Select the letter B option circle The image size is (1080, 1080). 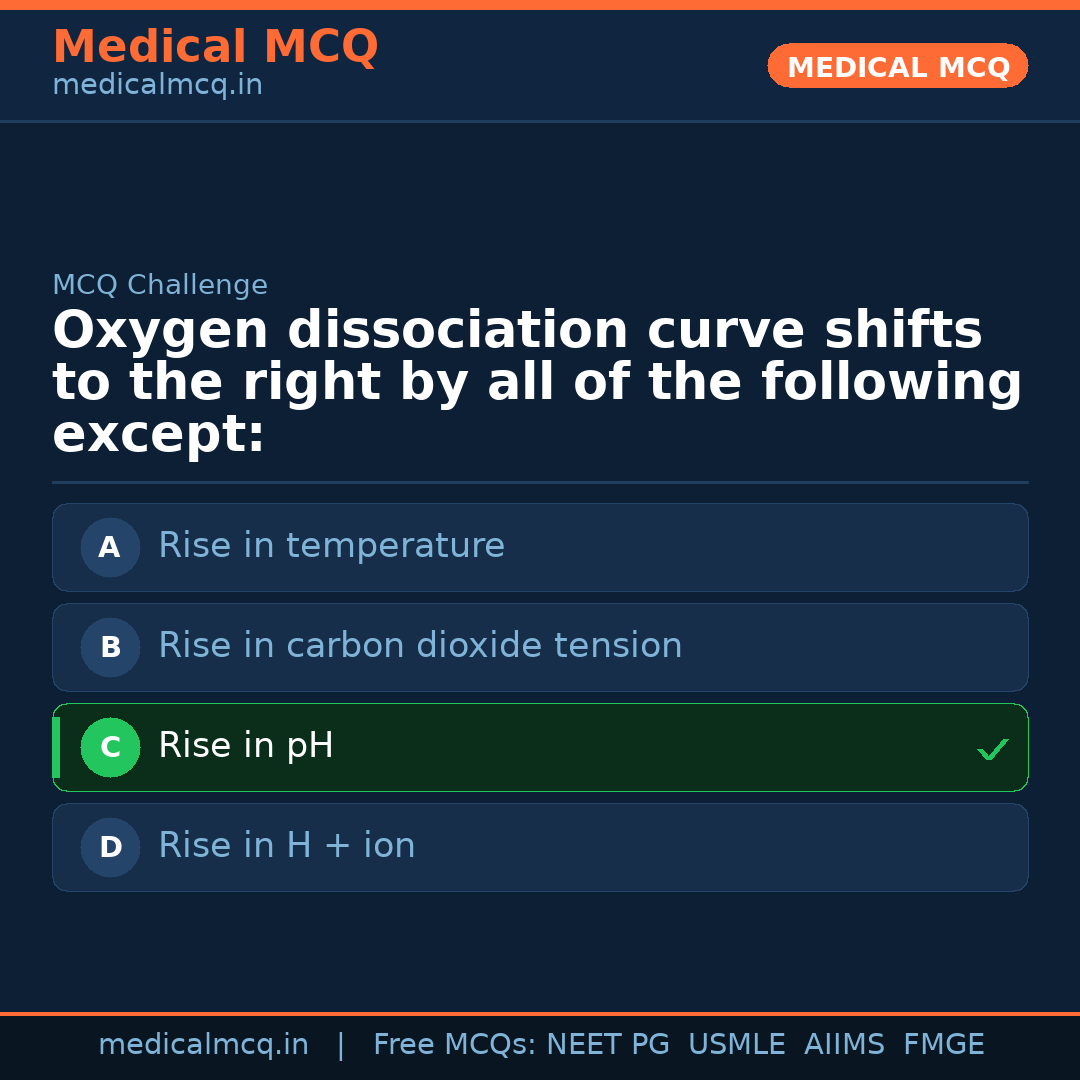(x=110, y=647)
